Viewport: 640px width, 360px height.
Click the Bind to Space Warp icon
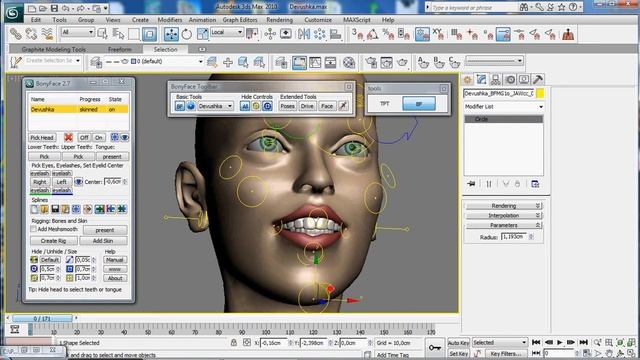coord(47,34)
